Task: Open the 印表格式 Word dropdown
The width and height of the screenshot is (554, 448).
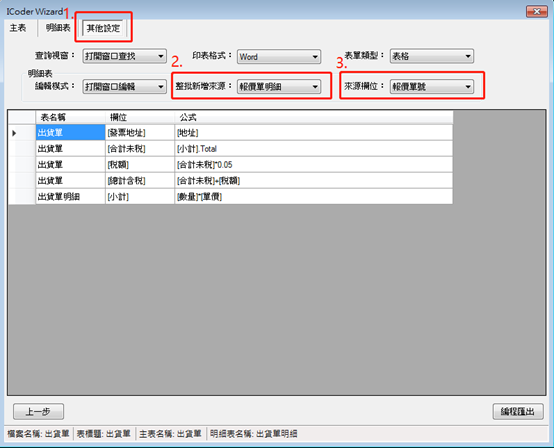Action: [279, 57]
